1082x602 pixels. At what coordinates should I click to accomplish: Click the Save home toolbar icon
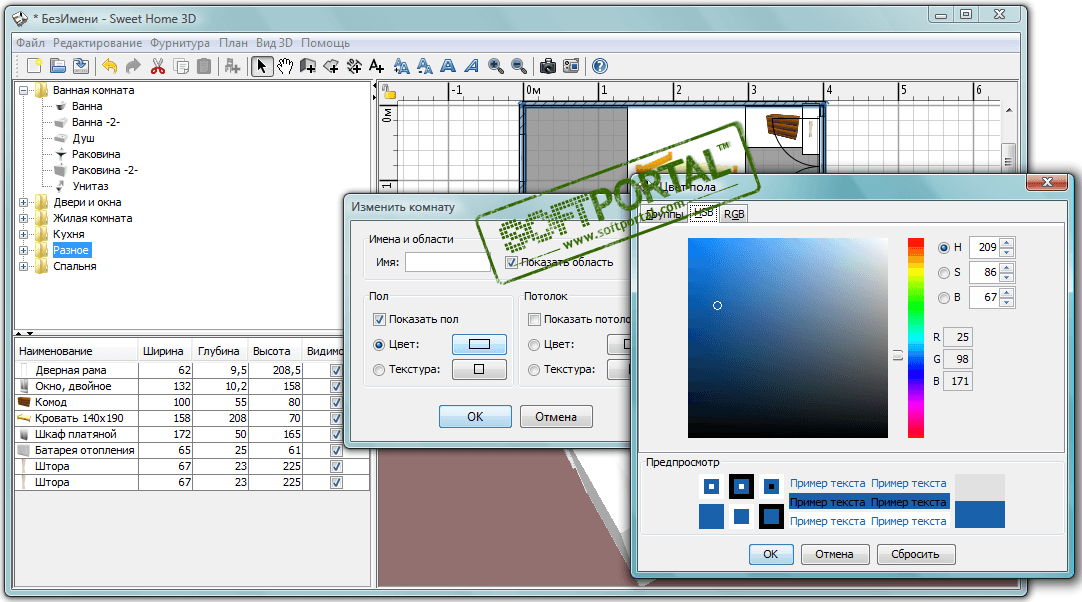(81, 66)
